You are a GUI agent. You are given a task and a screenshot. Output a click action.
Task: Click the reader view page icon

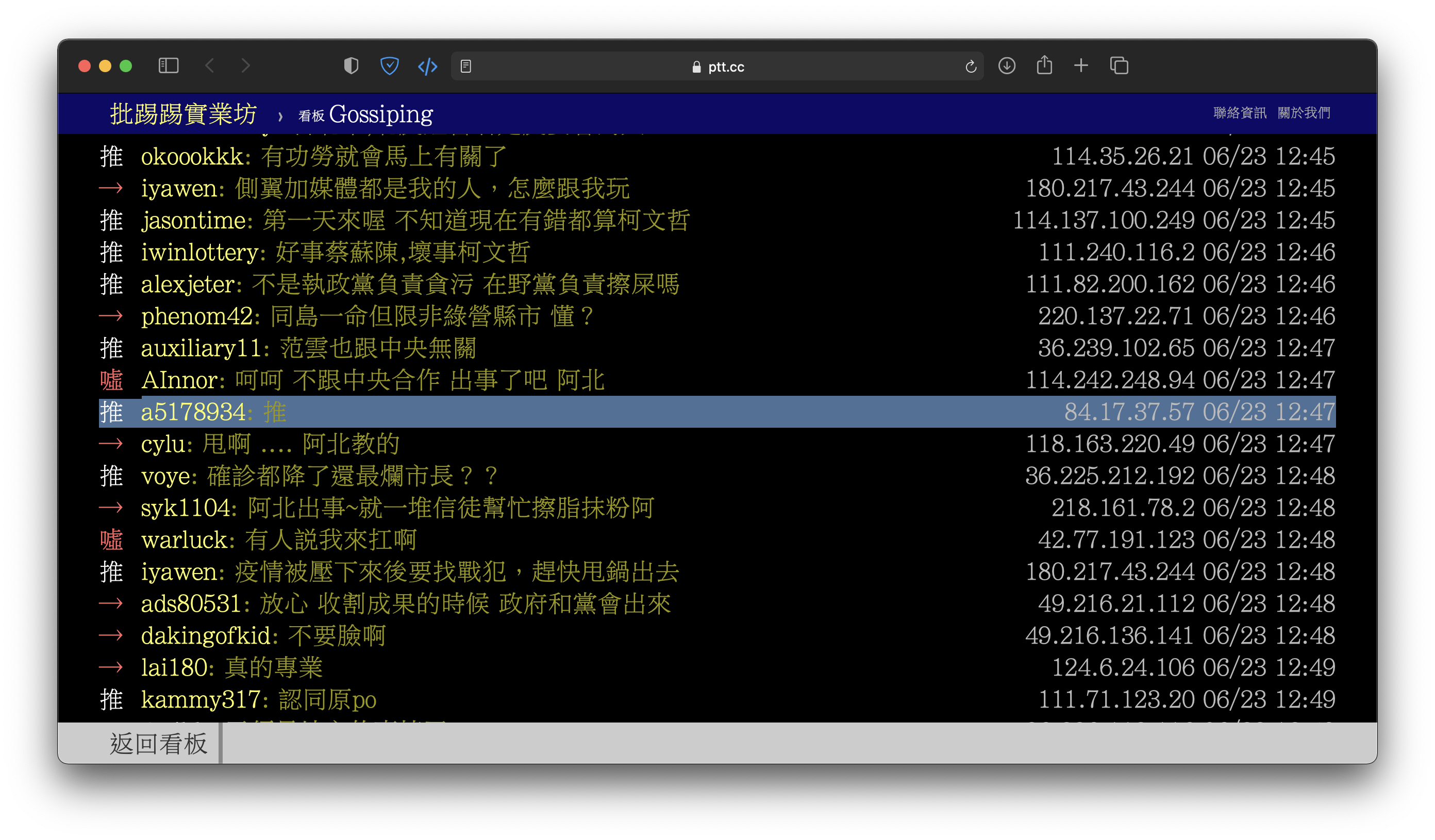466,66
